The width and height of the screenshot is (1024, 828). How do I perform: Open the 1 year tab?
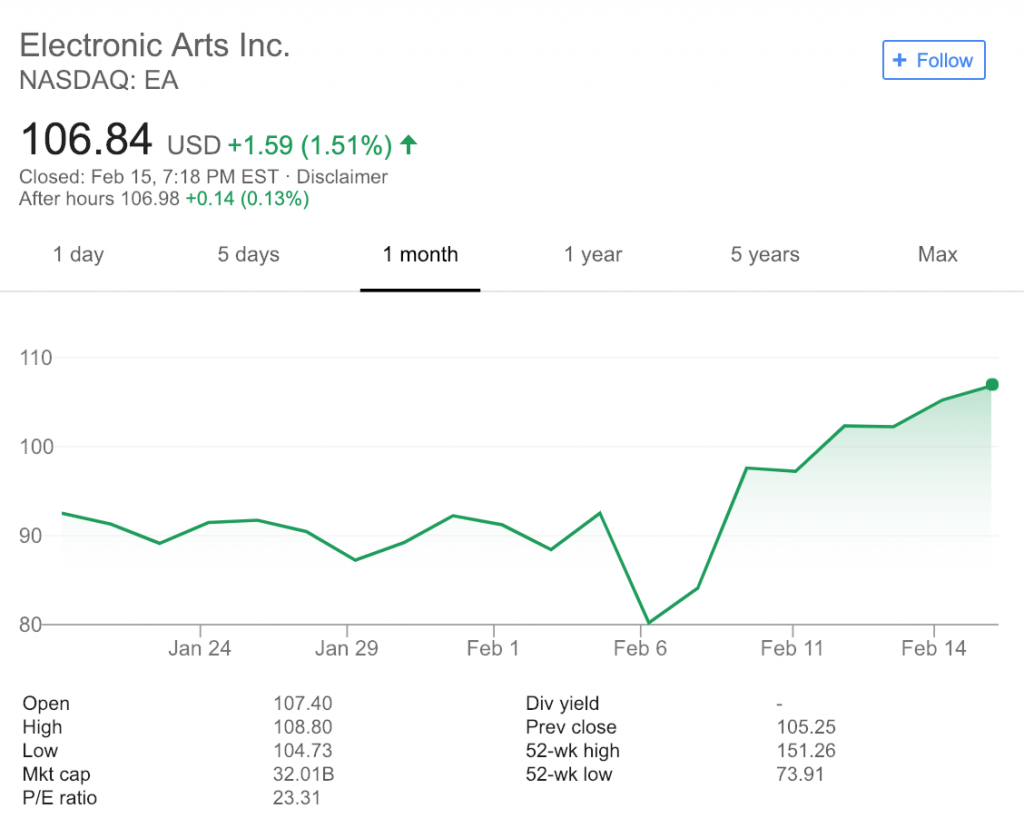click(593, 254)
